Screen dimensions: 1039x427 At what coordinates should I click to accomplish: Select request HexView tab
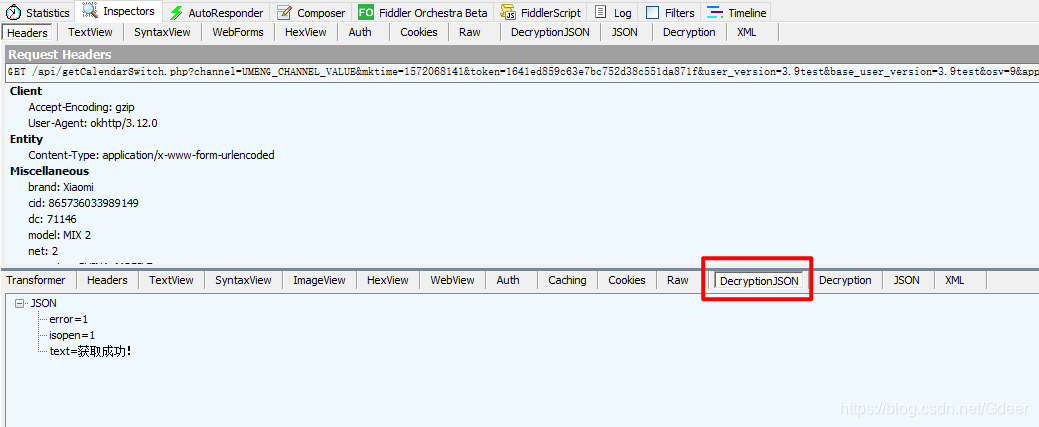pyautogui.click(x=305, y=32)
